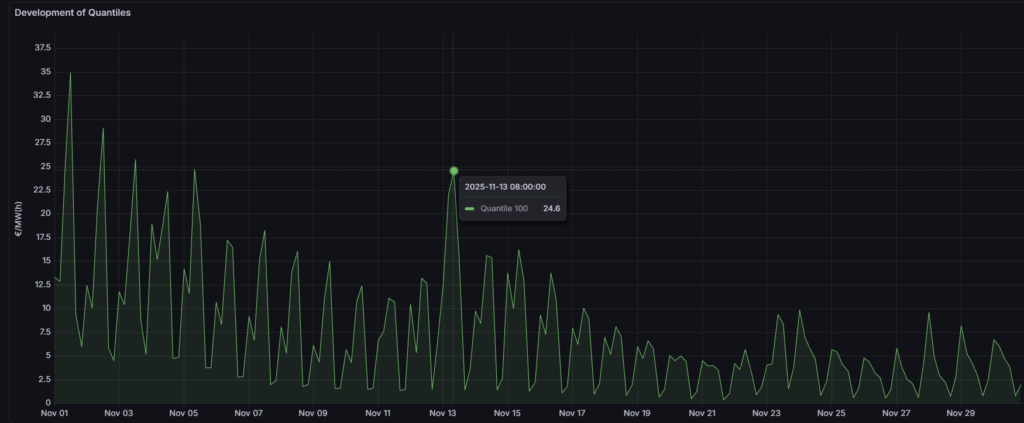Click the Nov 15 date tick label
This screenshot has width=1024, height=423.
pyautogui.click(x=508, y=412)
